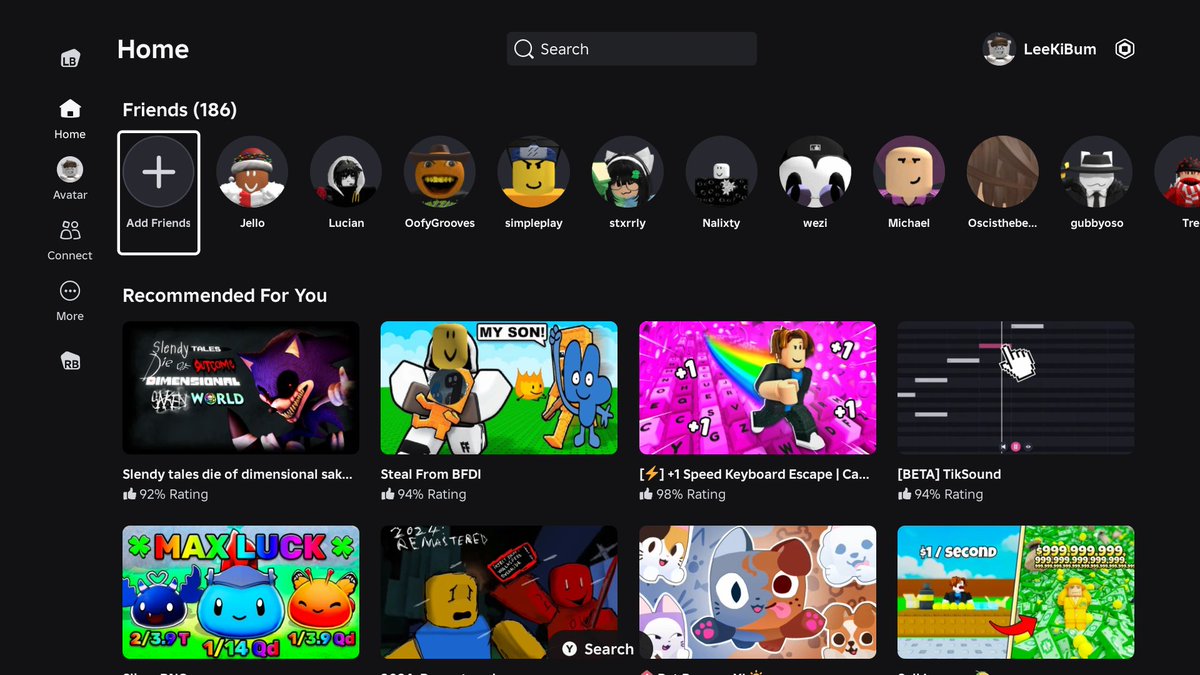This screenshot has height=675, width=1200.
Task: Click the Home page title
Action: [x=153, y=49]
